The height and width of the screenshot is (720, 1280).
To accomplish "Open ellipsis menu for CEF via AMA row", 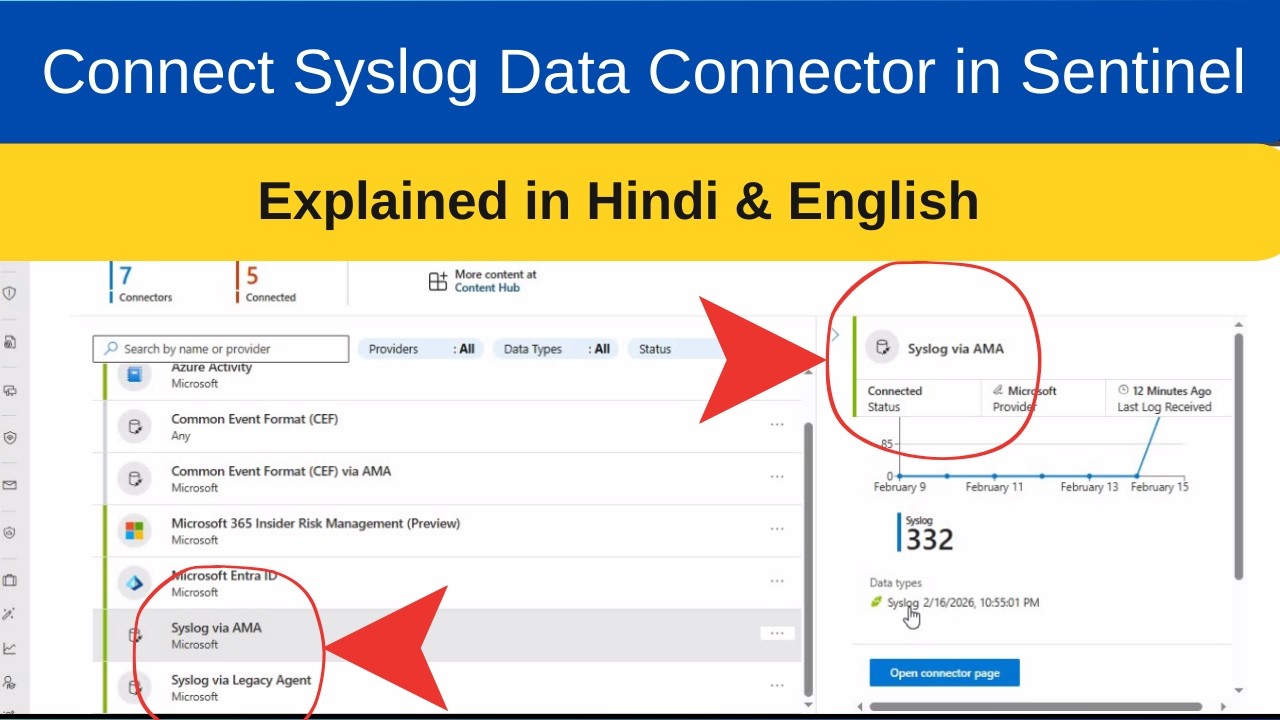I will (x=777, y=477).
